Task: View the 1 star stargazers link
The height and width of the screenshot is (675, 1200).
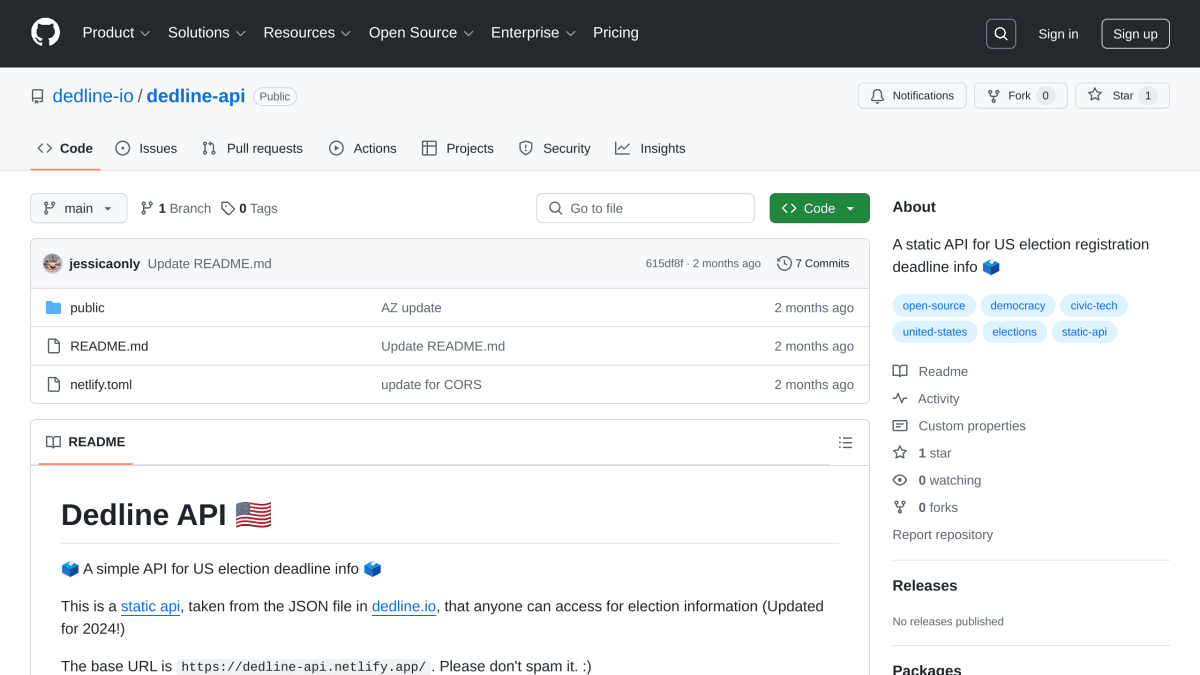Action: click(922, 453)
